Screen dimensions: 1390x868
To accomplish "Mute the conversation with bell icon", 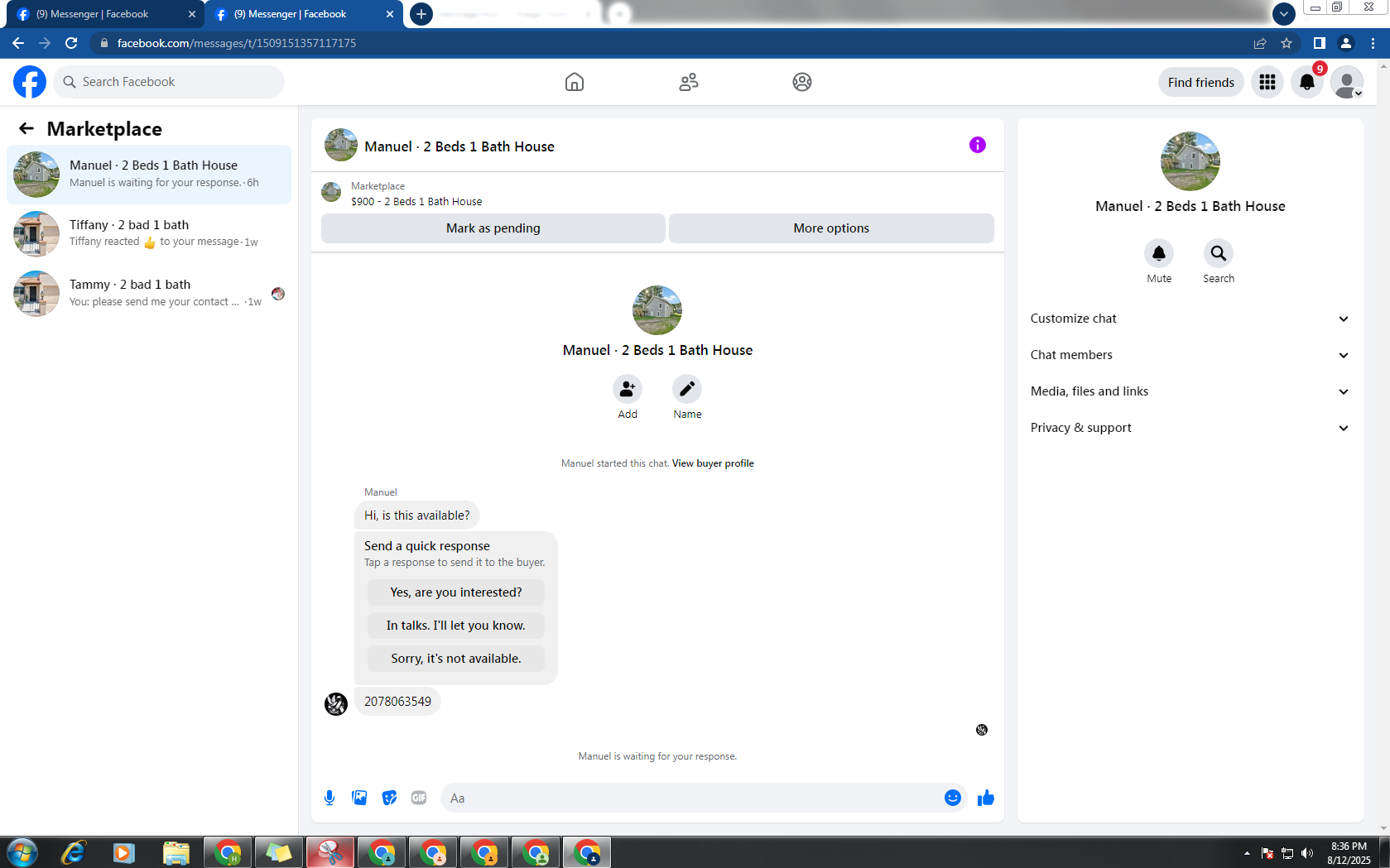I will (x=1159, y=253).
